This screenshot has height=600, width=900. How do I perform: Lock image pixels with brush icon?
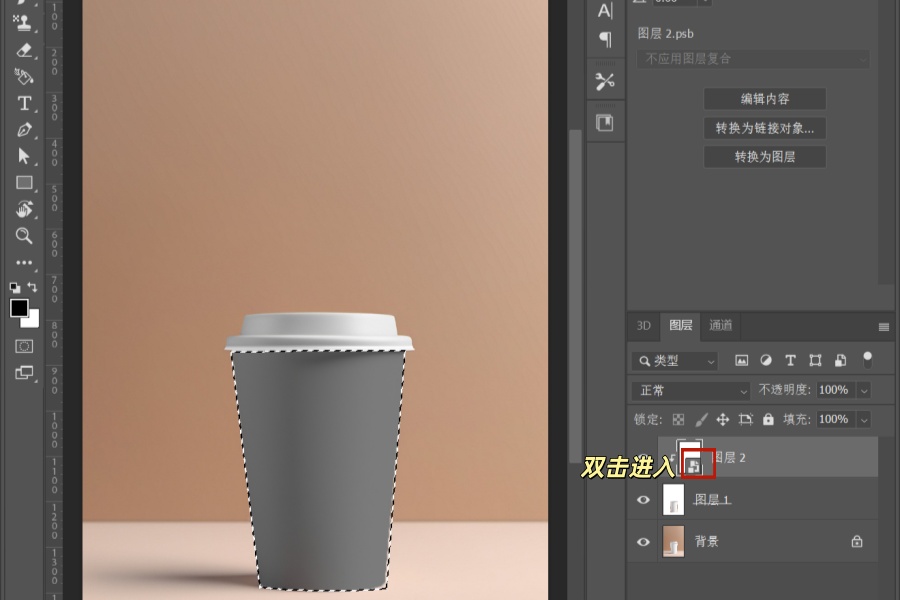[x=701, y=420]
